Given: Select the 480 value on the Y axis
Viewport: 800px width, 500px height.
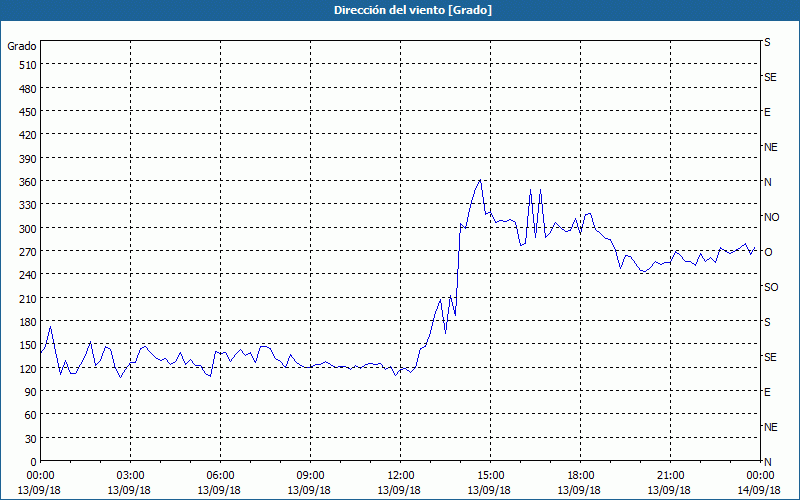Looking at the screenshot, I should point(28,89).
